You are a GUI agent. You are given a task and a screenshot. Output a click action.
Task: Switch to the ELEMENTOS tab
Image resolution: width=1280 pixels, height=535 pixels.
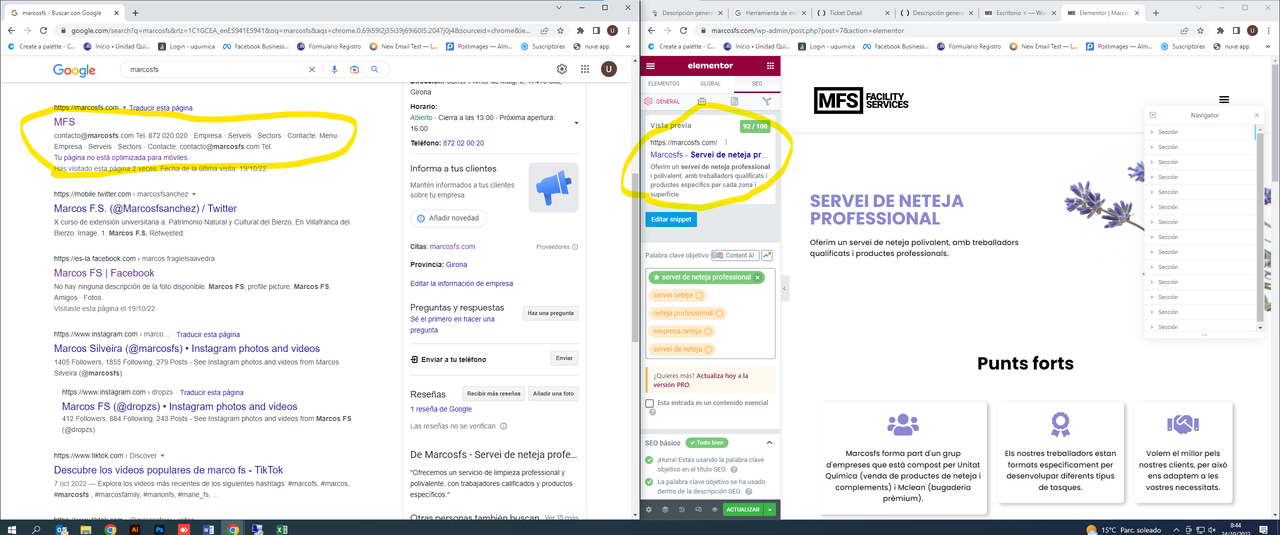[x=664, y=83]
